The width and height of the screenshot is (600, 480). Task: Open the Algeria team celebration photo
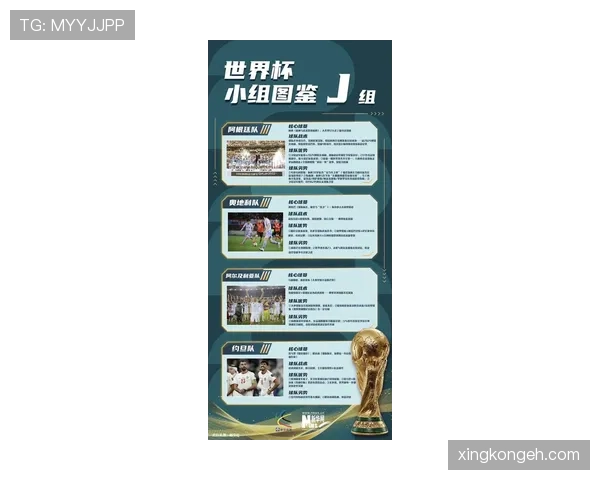tap(256, 305)
